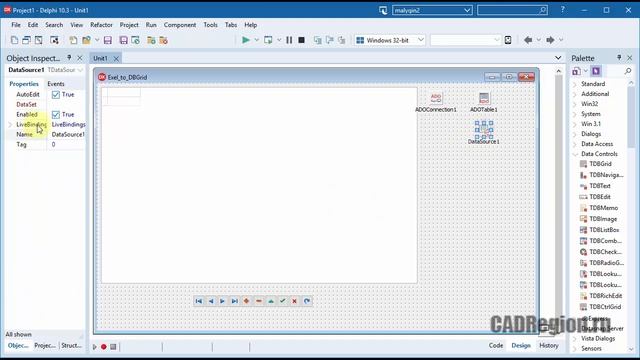Click red record macro button at bottom

(x=104, y=347)
